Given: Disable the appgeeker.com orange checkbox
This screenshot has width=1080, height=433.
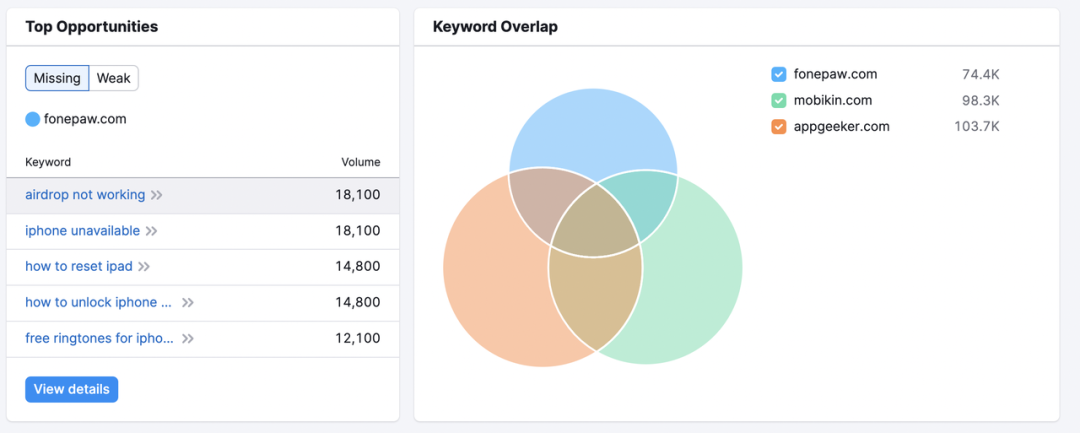Looking at the screenshot, I should 779,126.
